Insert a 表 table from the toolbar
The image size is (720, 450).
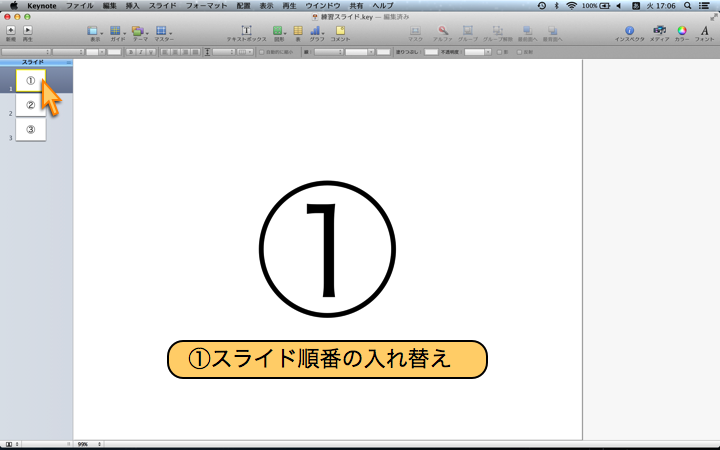(298, 33)
